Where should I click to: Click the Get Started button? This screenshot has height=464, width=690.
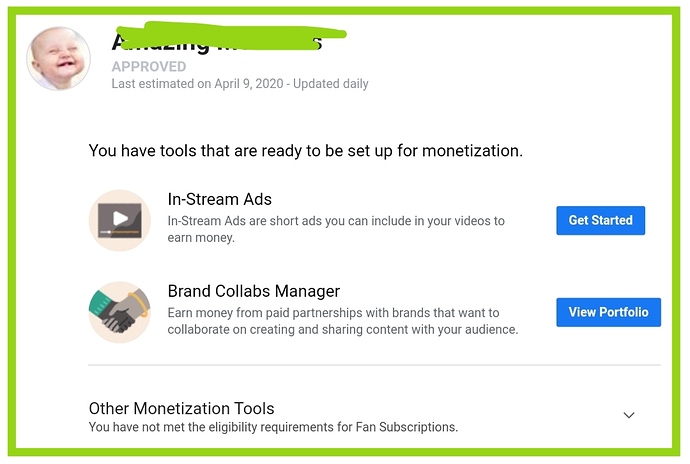click(600, 220)
